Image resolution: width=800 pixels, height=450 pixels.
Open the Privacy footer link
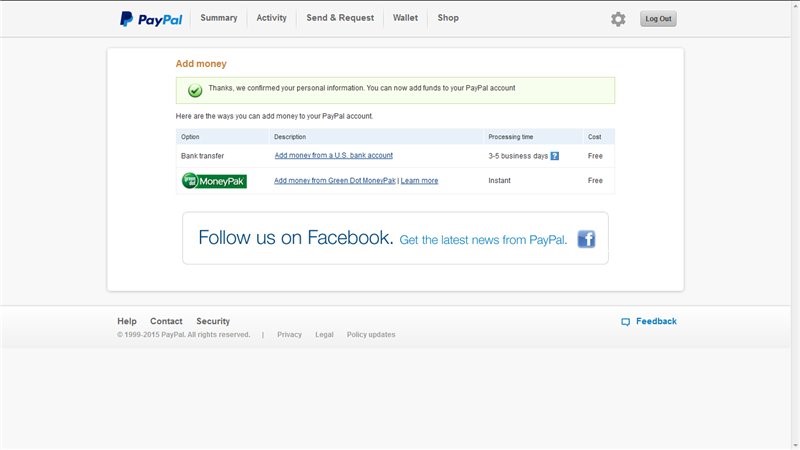coord(289,335)
